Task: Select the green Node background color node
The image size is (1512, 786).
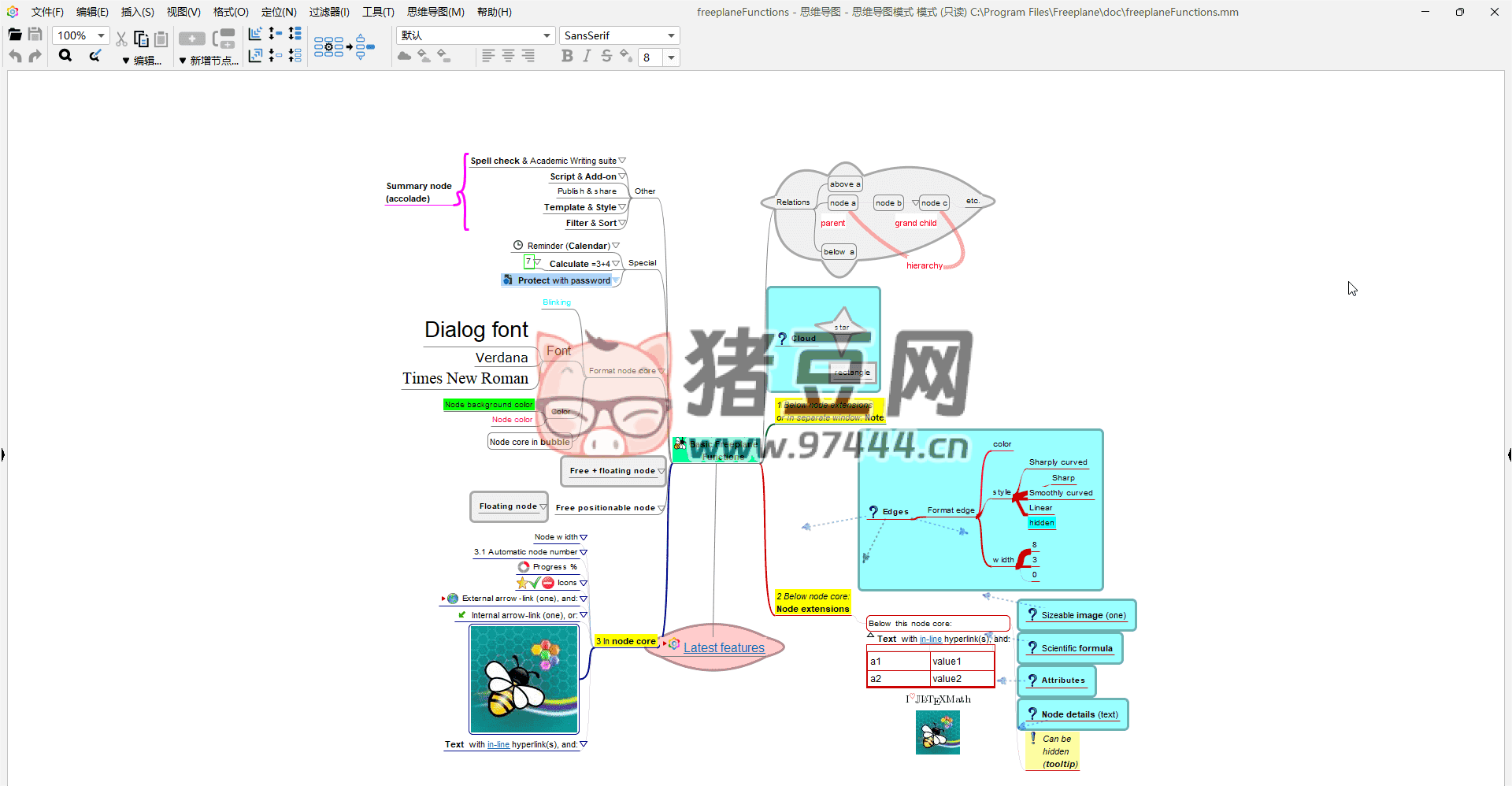Action: click(488, 405)
